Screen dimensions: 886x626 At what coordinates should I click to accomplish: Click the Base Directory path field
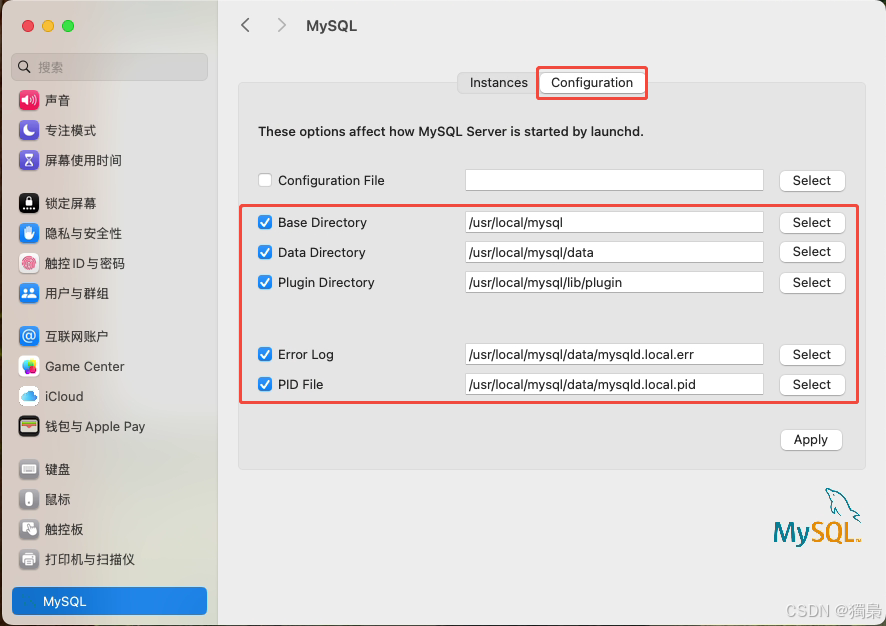coord(614,223)
